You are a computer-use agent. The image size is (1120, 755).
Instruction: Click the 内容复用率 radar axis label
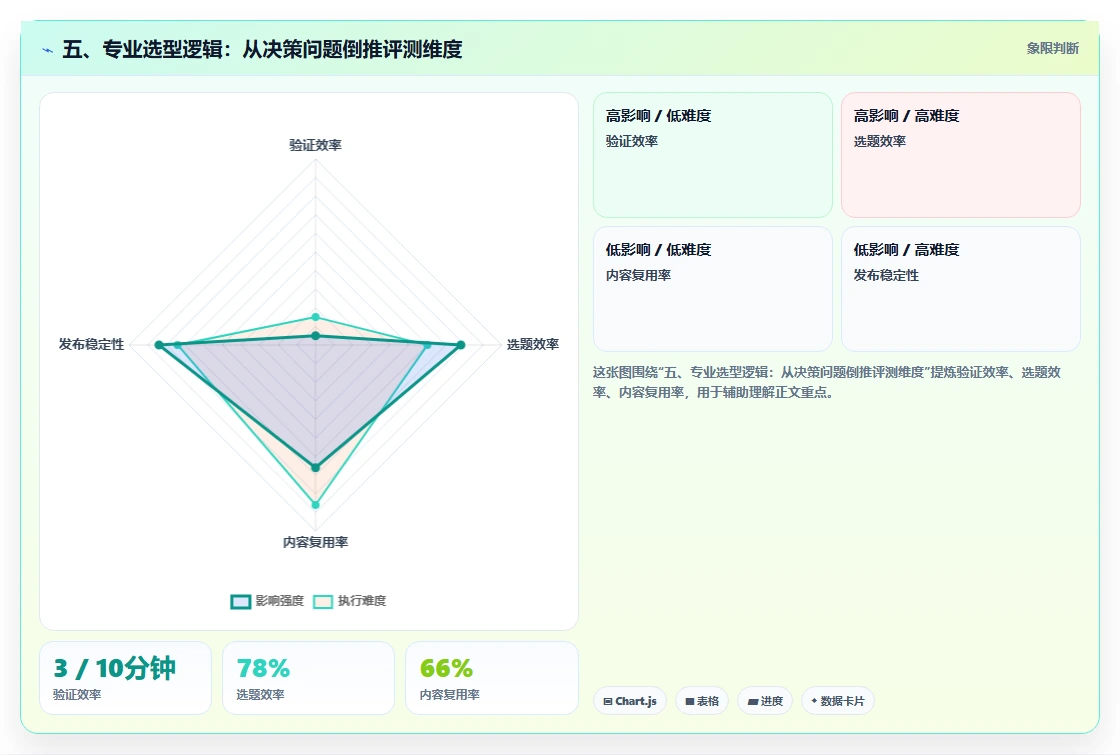(x=315, y=542)
